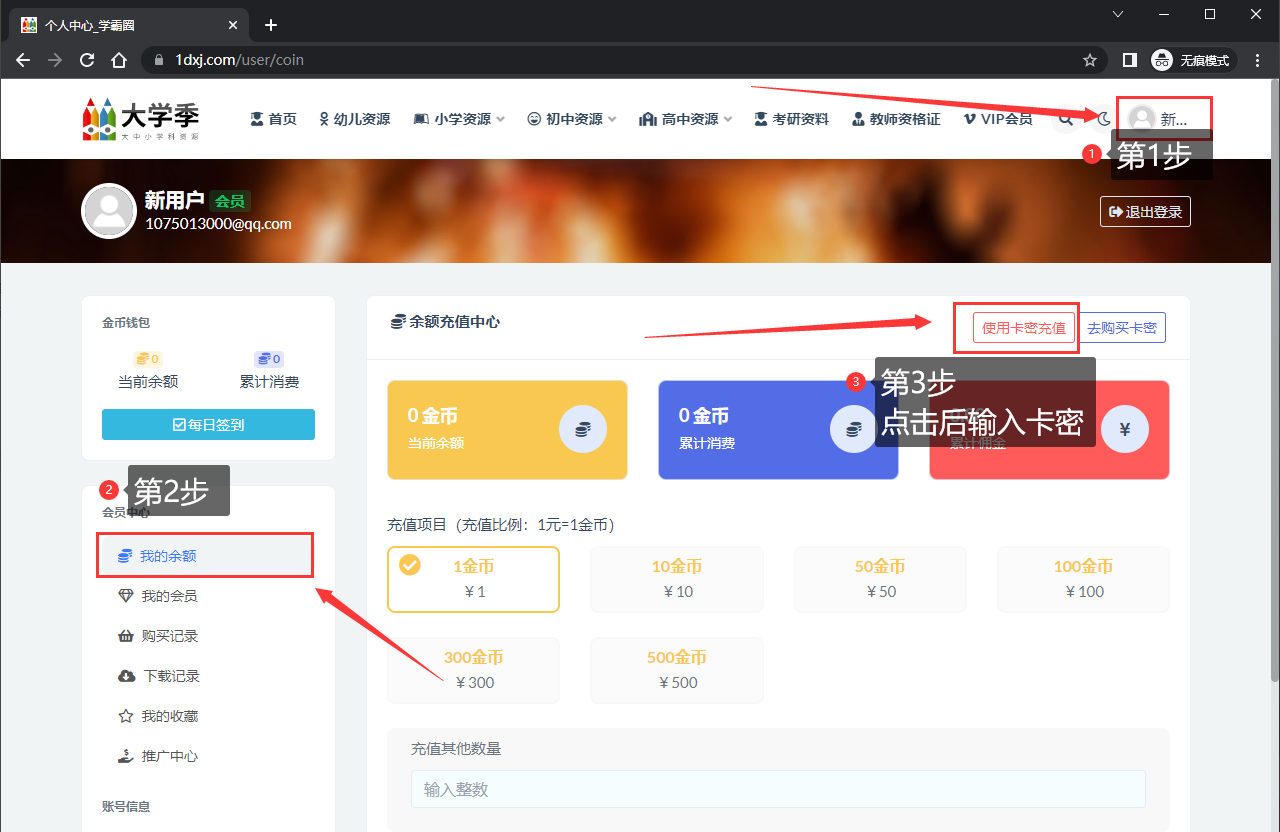
Task: Click the large user avatar in banner
Action: click(x=108, y=211)
